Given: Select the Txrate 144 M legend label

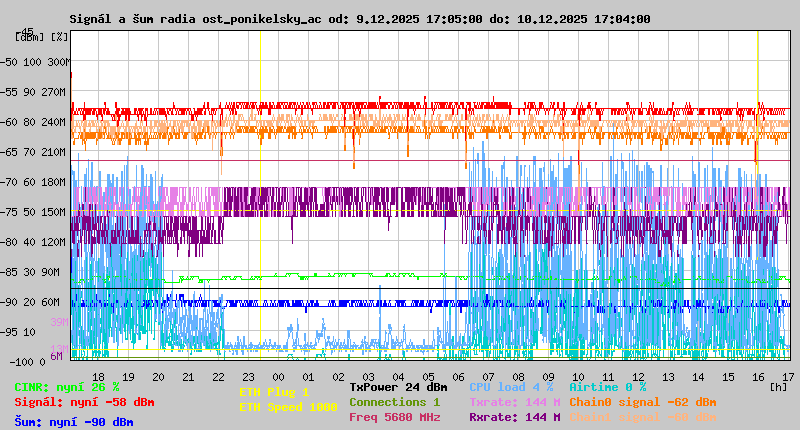Looking at the screenshot, I should (x=514, y=402).
